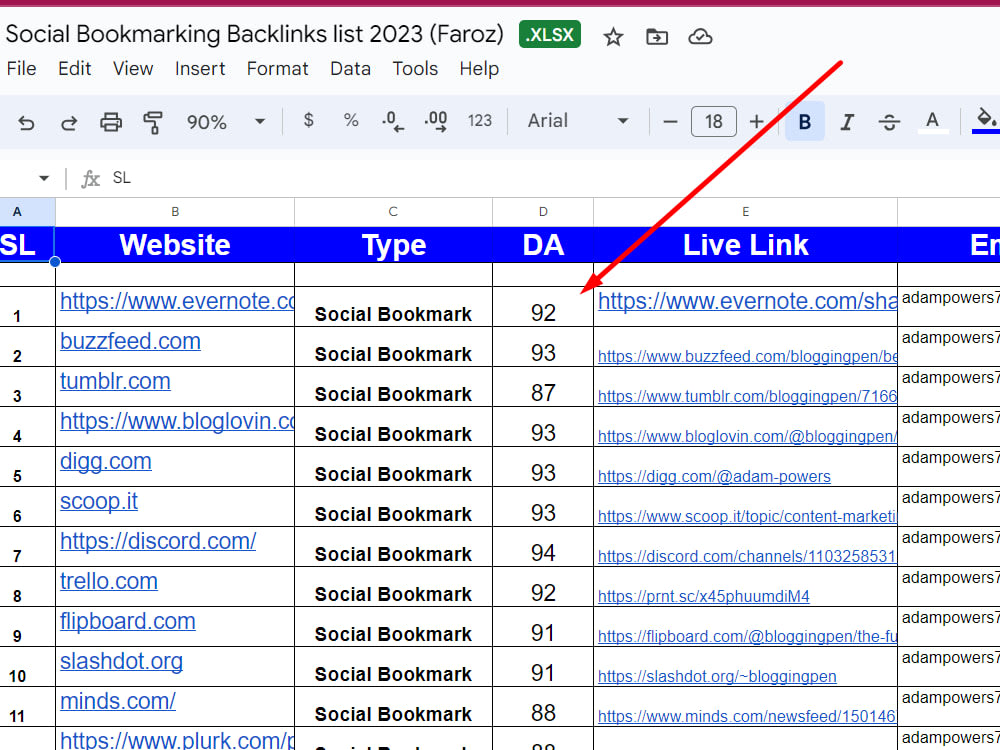The image size is (1000, 750).
Task: Open the https://prnt.sc/x45phuumdiM4 live link
Action: [704, 596]
